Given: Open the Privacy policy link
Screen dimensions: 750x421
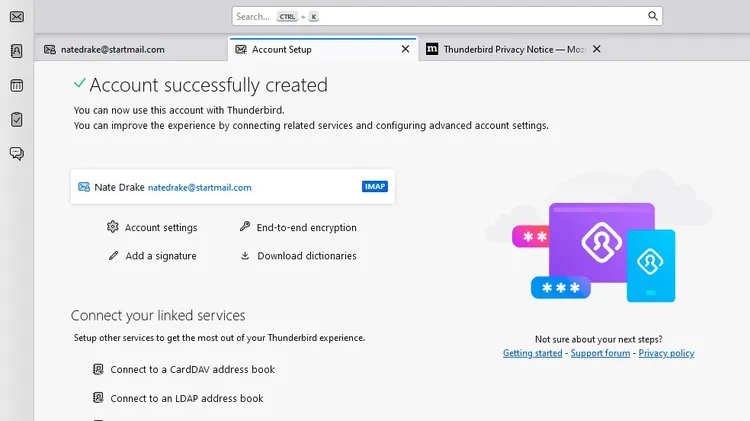Looking at the screenshot, I should pos(666,353).
